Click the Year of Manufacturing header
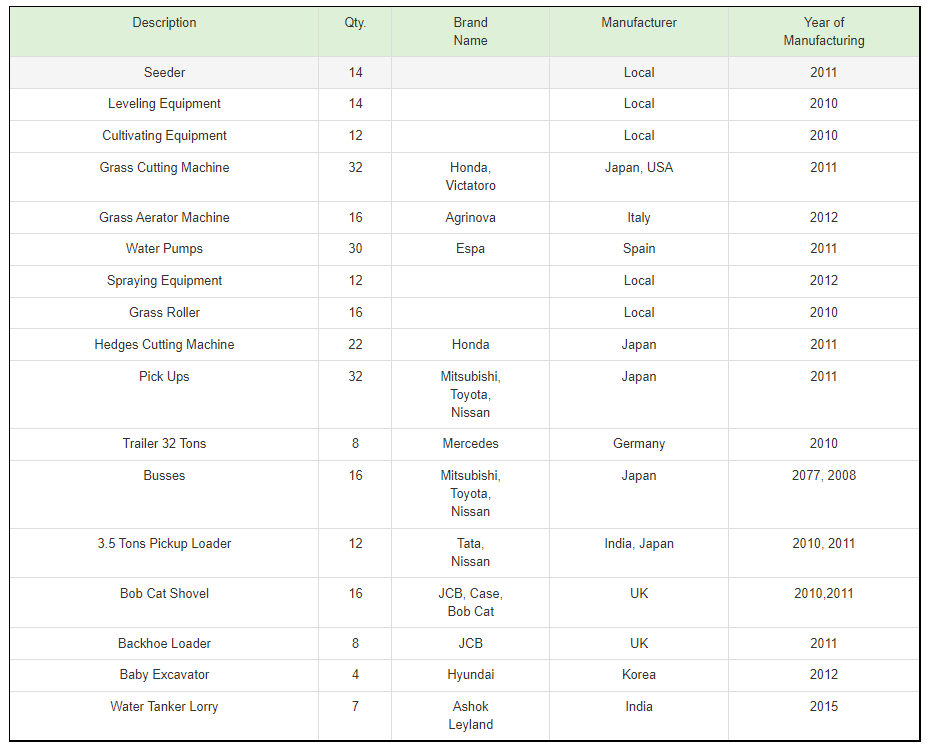This screenshot has width=937, height=751. click(823, 32)
